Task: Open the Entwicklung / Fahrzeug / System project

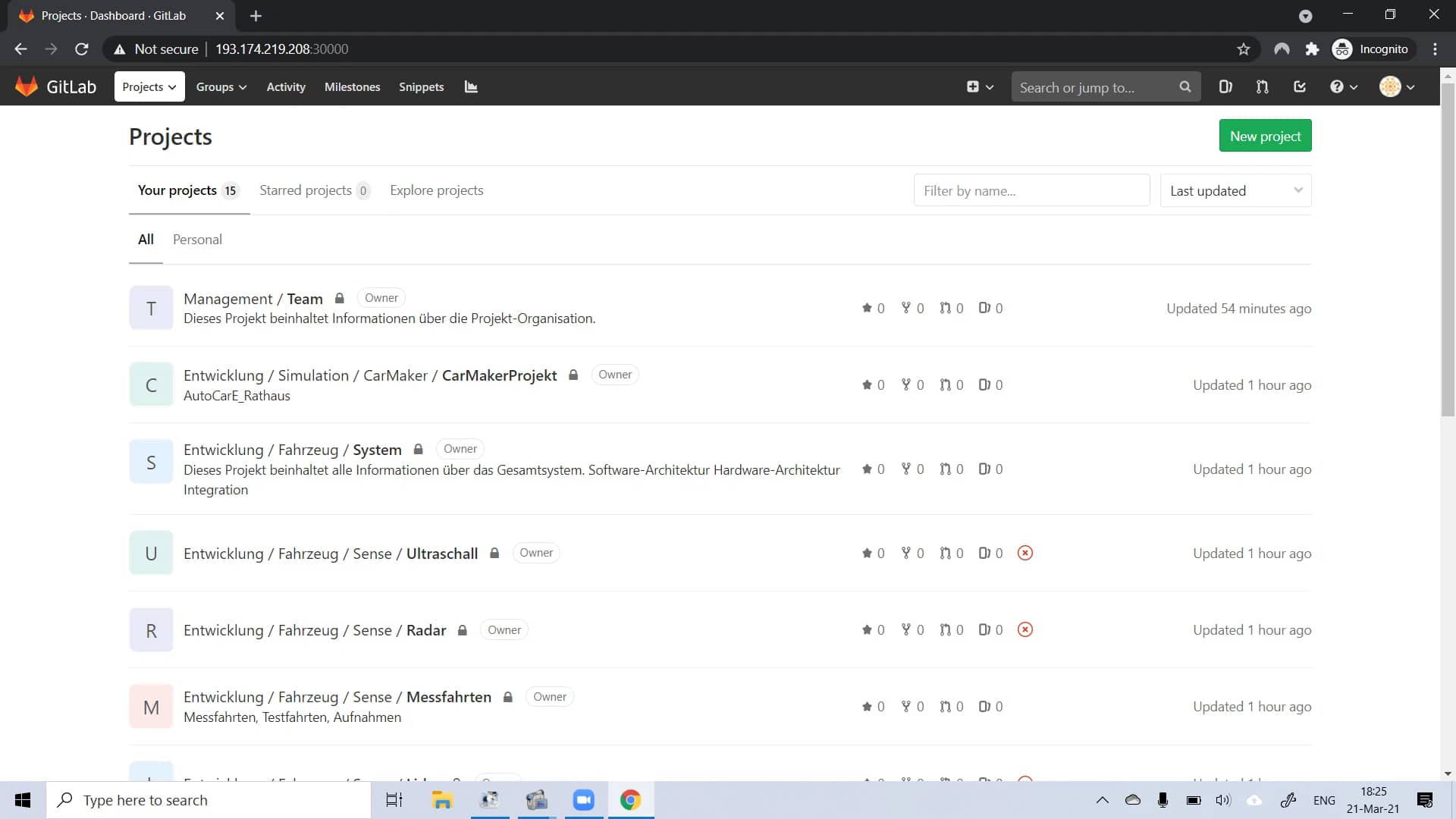Action: tap(293, 449)
